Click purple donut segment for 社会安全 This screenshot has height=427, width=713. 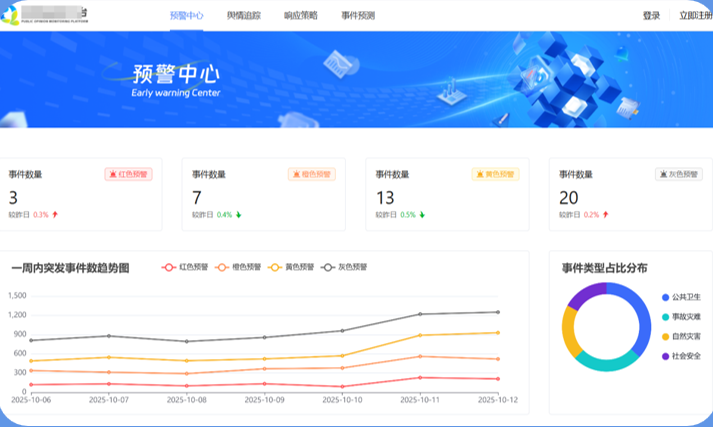(x=585, y=294)
